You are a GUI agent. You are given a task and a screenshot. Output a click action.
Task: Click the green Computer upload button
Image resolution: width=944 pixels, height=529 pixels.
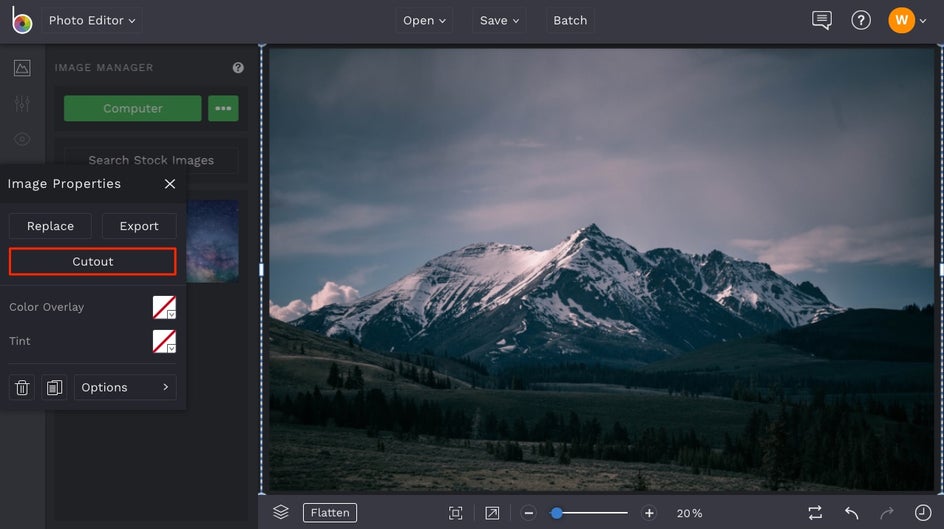(x=132, y=108)
